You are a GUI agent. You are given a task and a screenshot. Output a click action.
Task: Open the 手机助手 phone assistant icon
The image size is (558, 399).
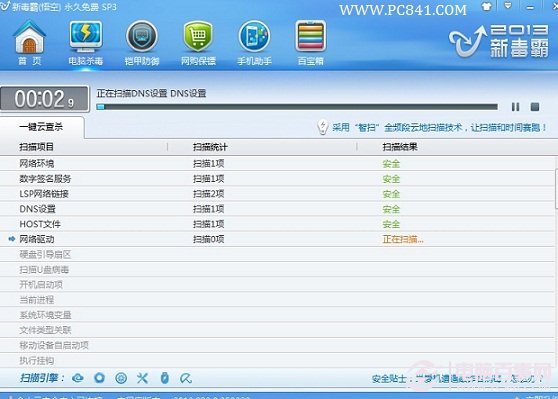coord(254,43)
